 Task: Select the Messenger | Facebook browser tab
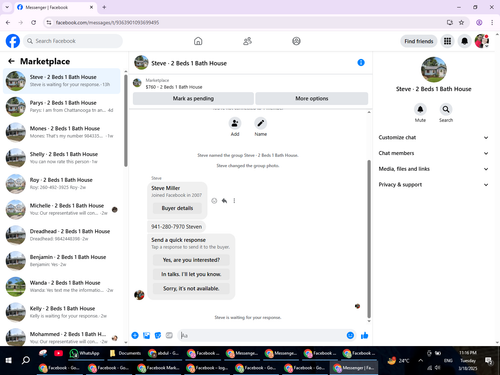55,7
